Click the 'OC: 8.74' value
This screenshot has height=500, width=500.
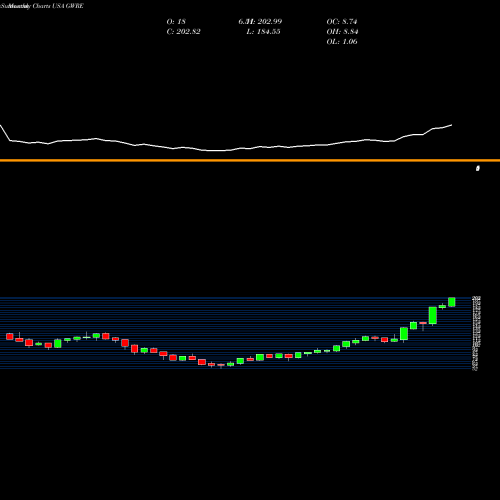point(342,22)
